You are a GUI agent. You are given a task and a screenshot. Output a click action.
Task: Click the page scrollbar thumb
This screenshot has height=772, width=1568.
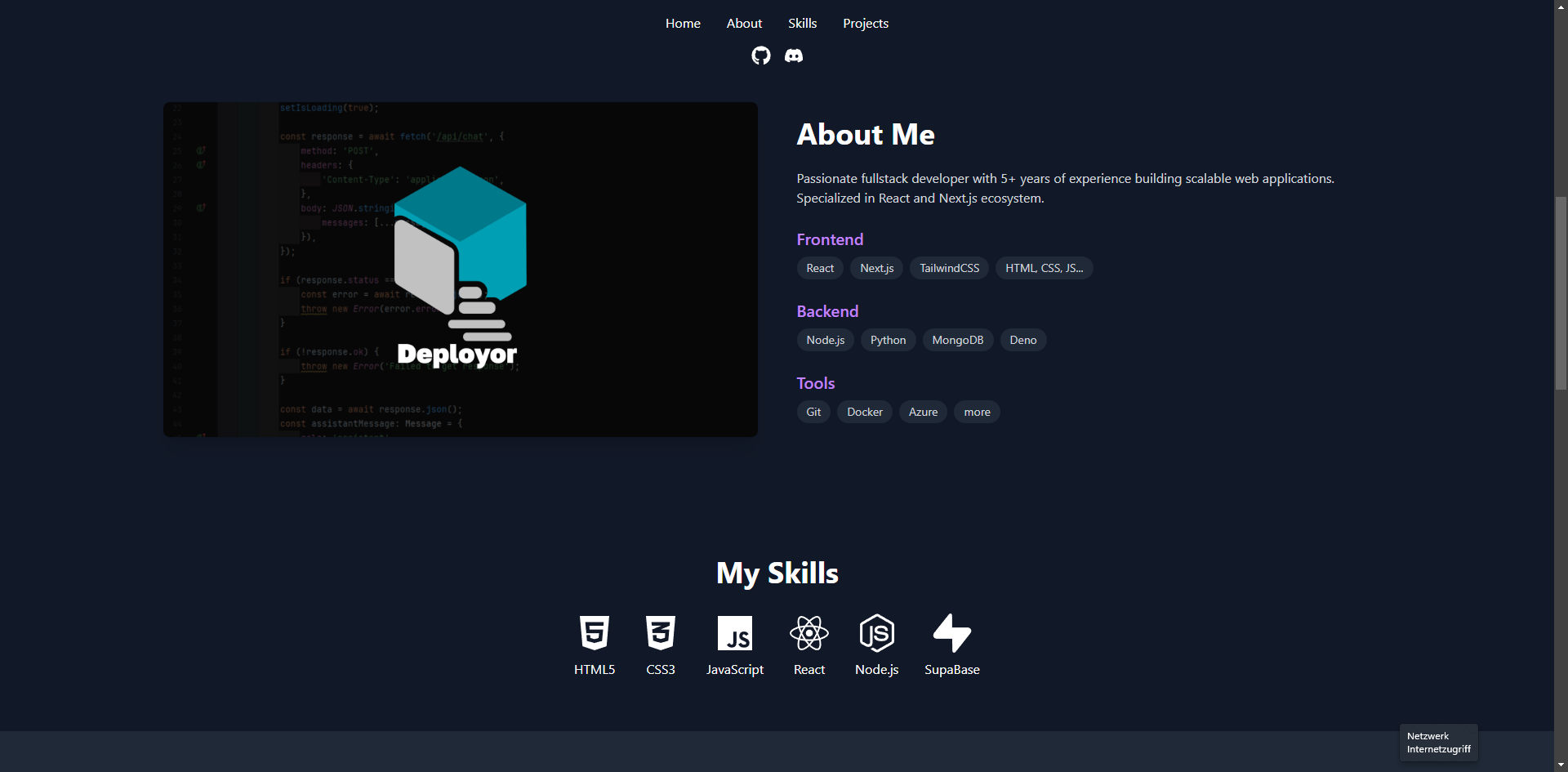point(1561,294)
